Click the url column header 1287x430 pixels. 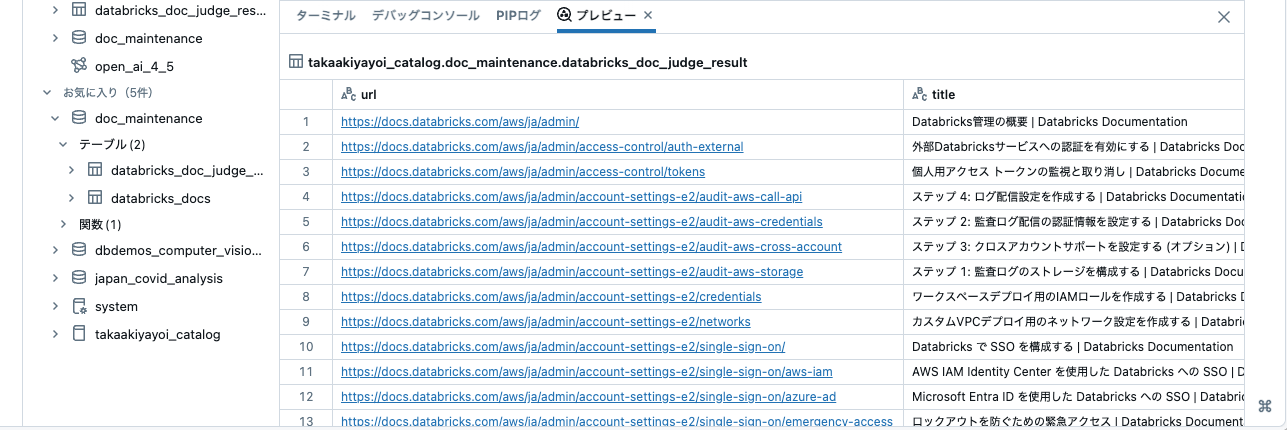tap(618, 94)
